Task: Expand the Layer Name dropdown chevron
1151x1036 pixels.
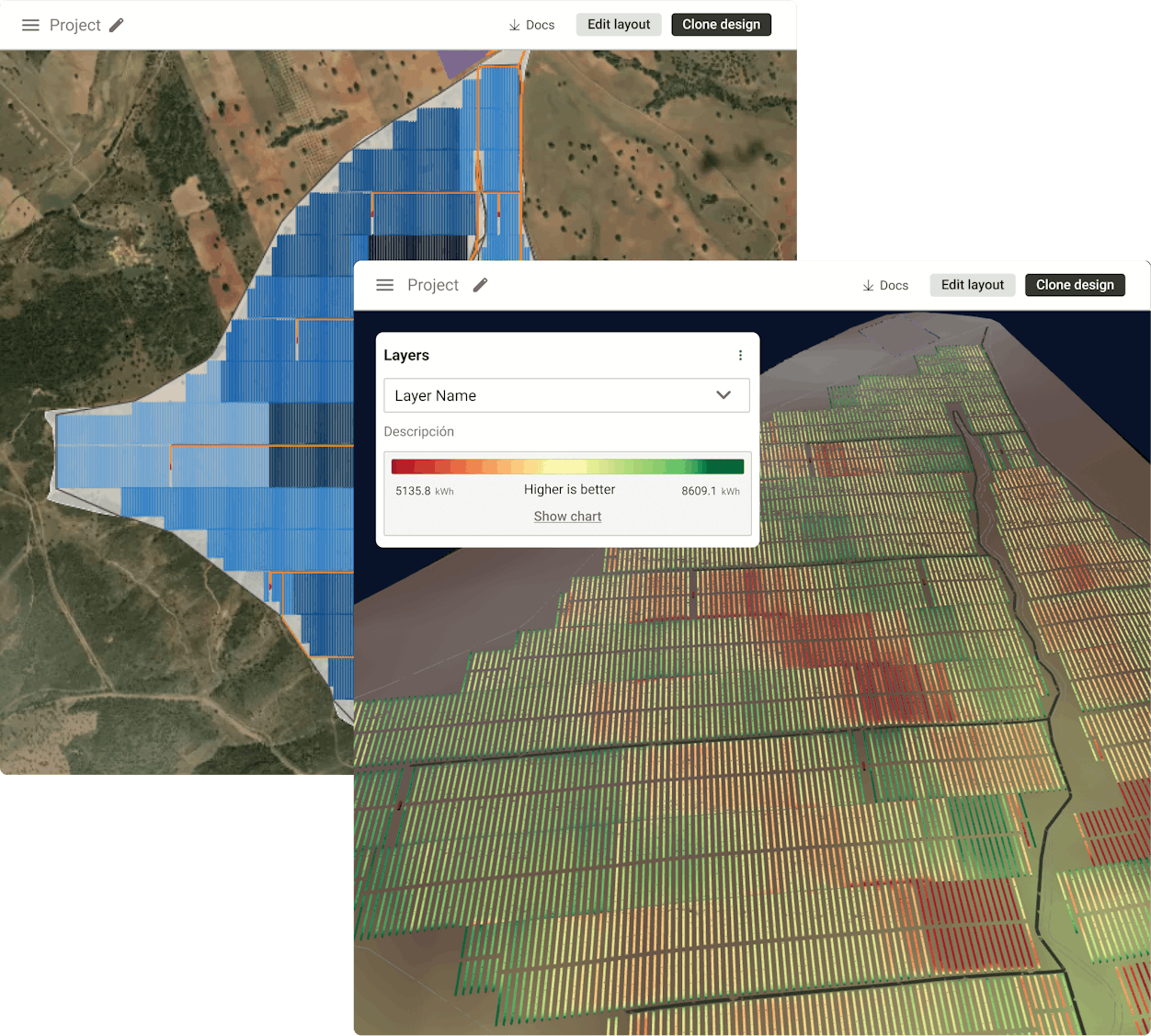Action: point(724,395)
